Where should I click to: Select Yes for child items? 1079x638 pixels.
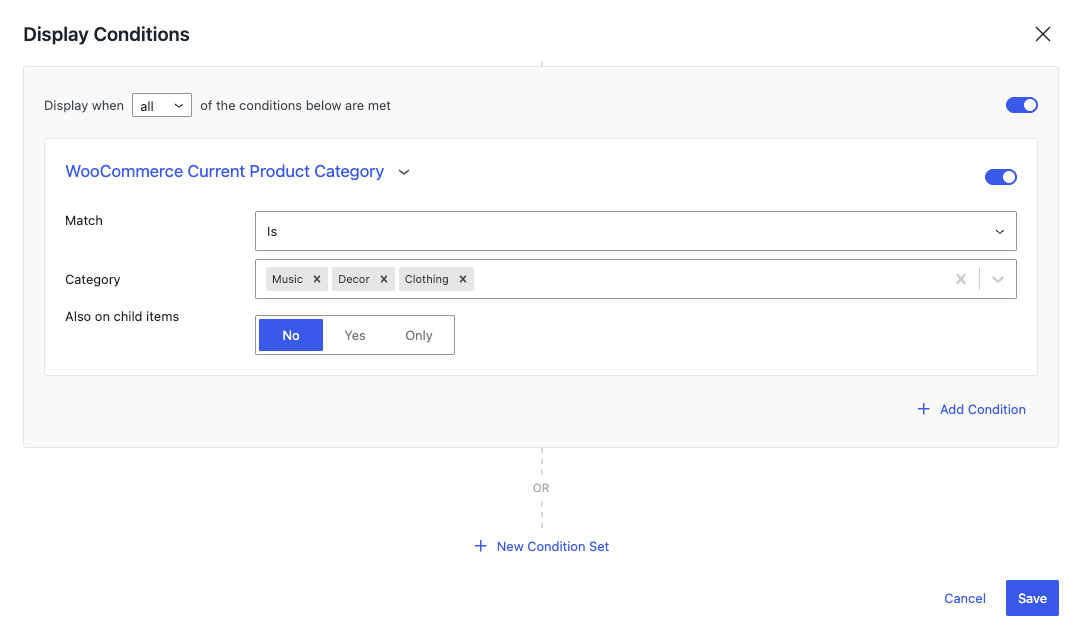point(355,335)
